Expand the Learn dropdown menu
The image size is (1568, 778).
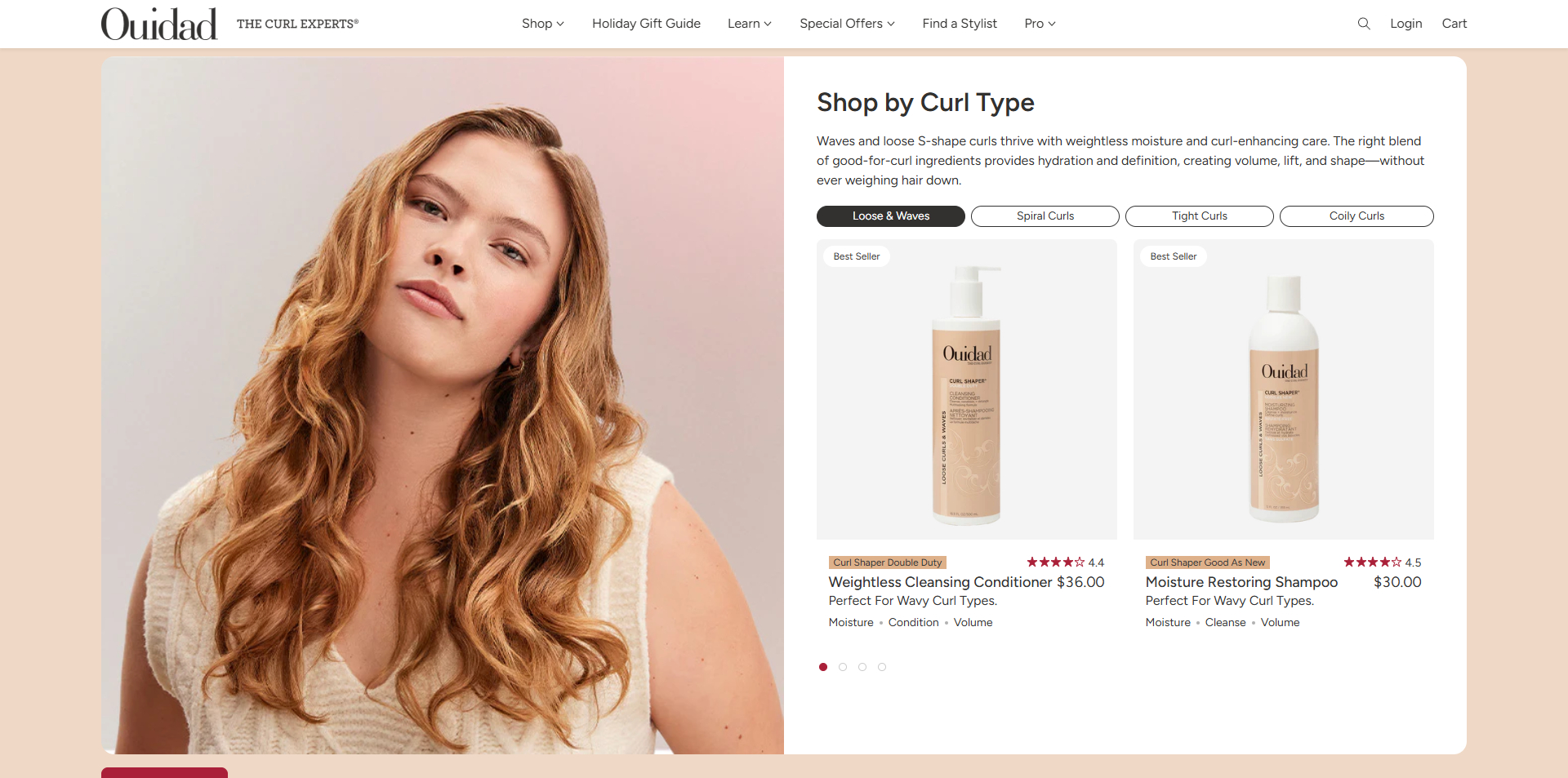coord(750,24)
